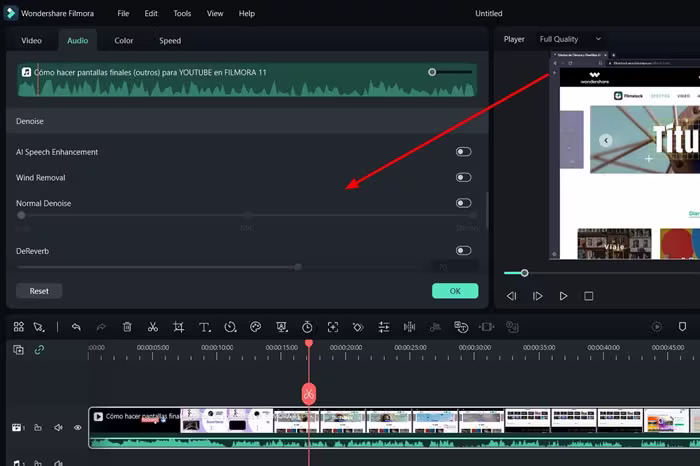Split clip using the scissors toolbar icon
The image size is (700, 466).
click(153, 327)
